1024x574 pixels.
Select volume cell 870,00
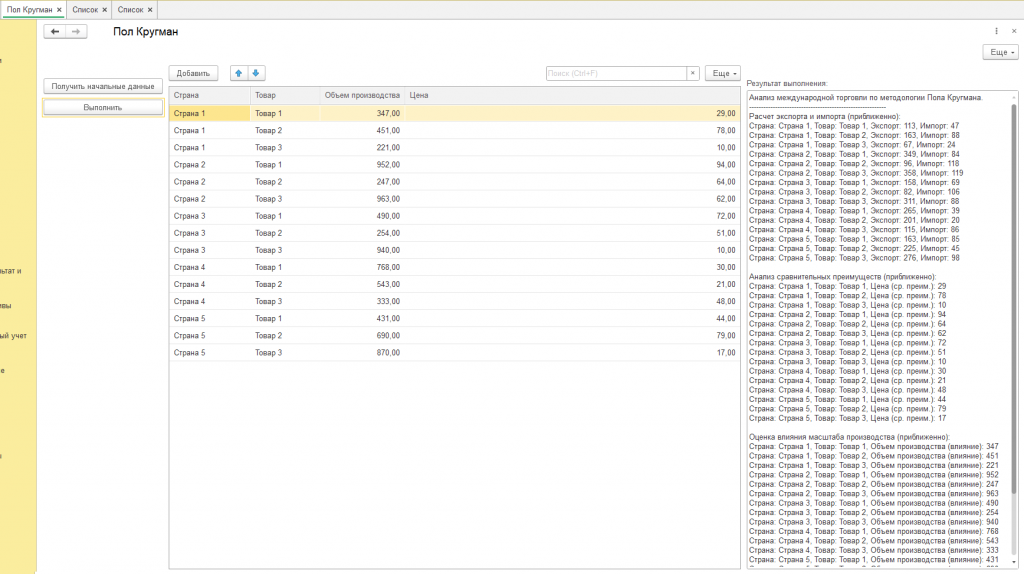(x=362, y=353)
